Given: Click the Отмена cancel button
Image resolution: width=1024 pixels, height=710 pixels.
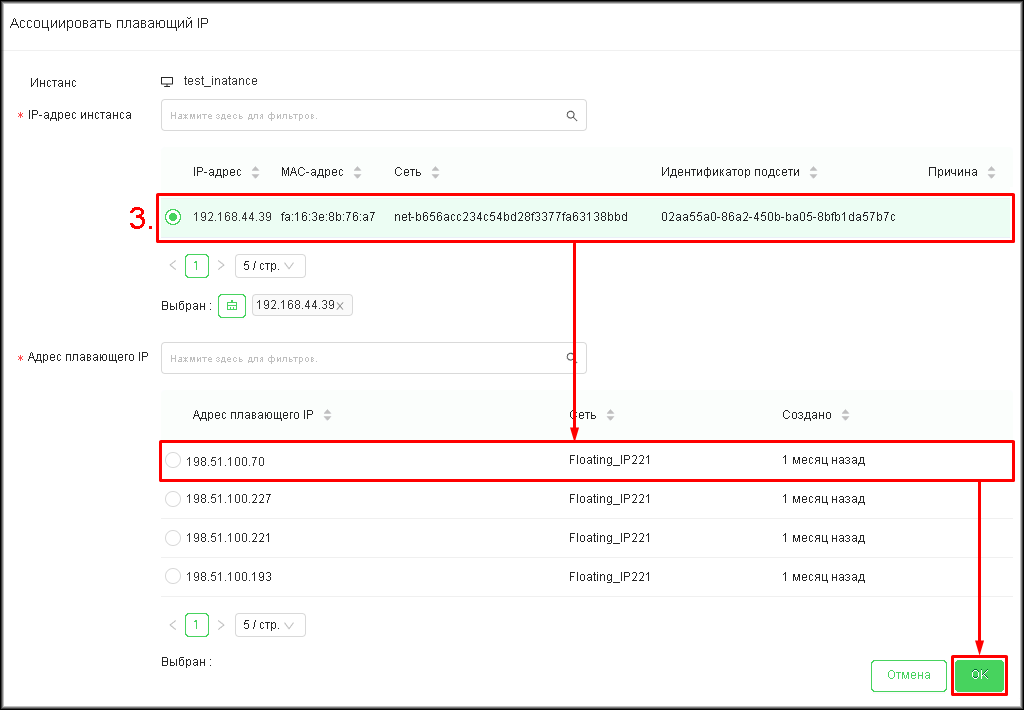Looking at the screenshot, I should tap(908, 675).
